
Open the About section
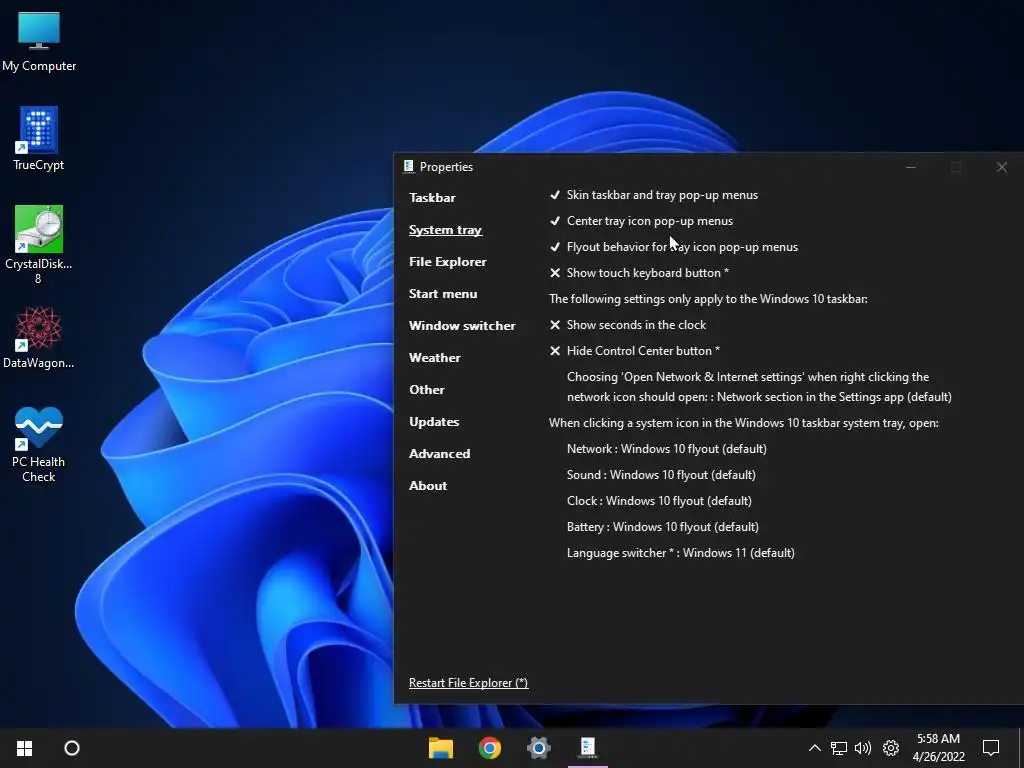[428, 486]
